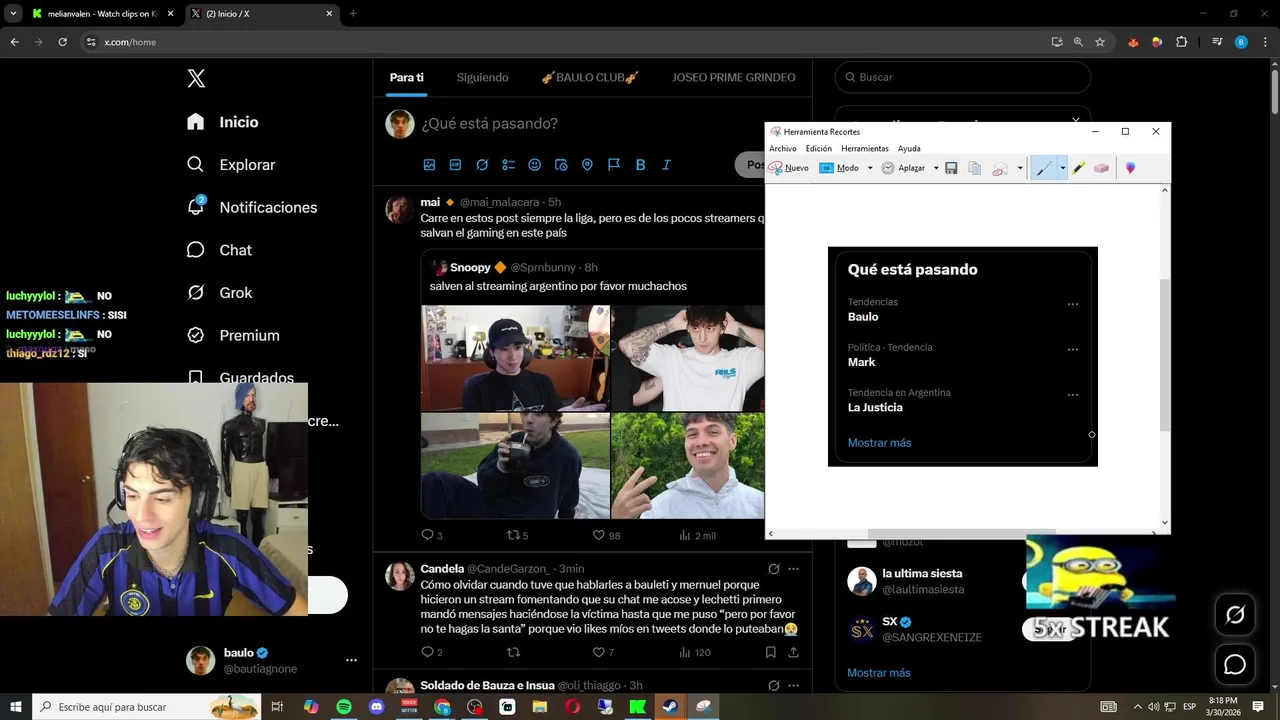1280x720 pixels.
Task: Add a poll to the post
Action: click(x=508, y=165)
